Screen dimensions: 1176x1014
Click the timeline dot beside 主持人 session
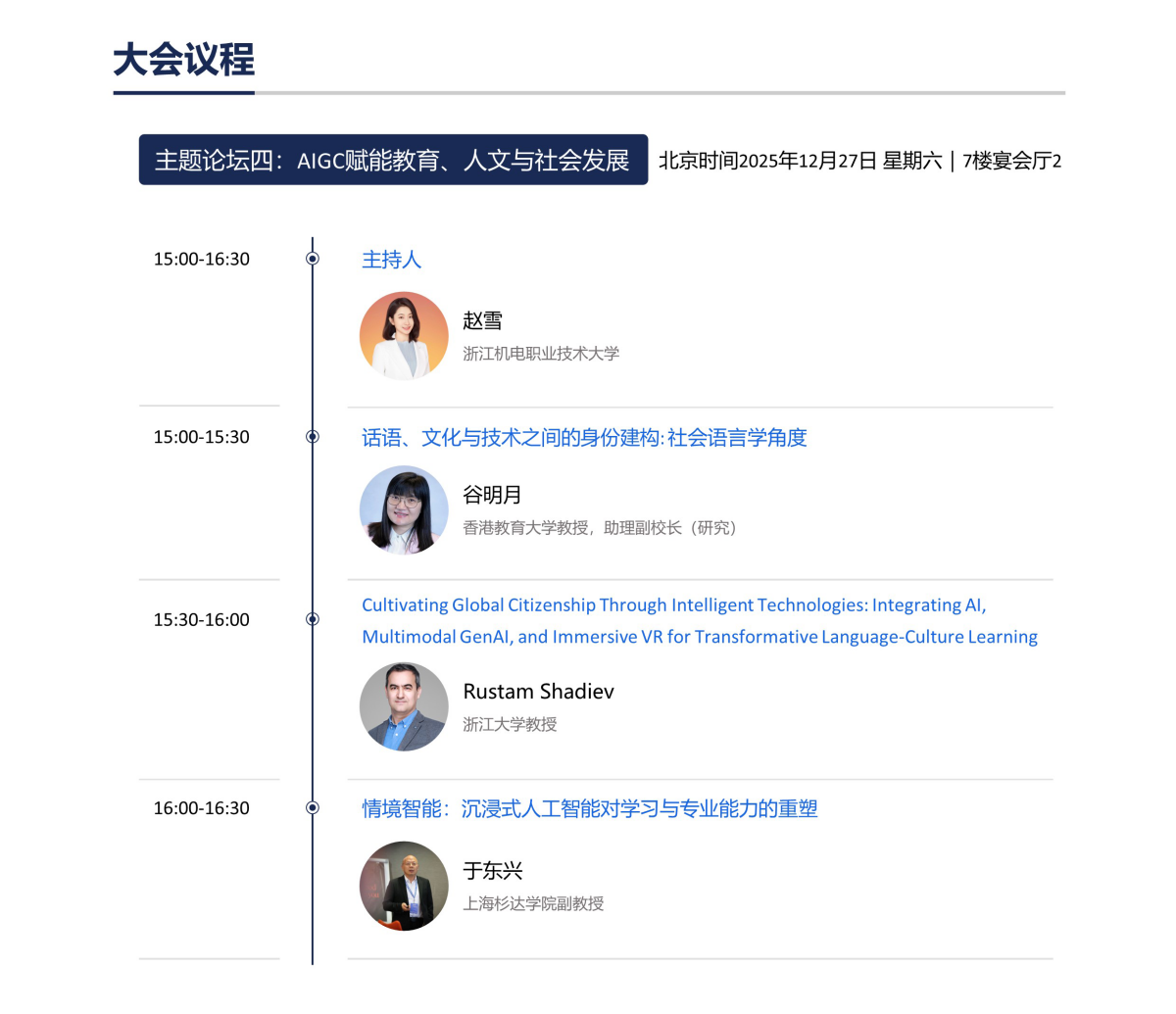(x=313, y=258)
